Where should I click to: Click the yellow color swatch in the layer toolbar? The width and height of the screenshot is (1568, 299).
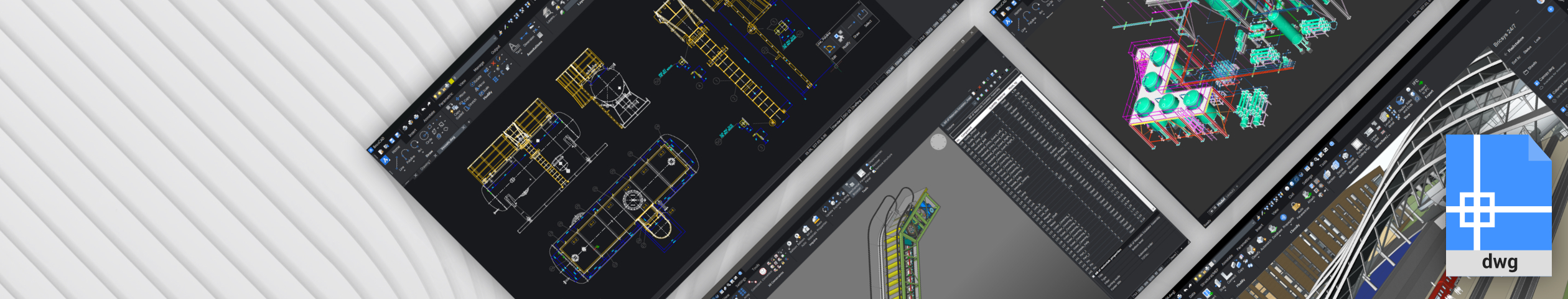pyautogui.click(x=450, y=81)
